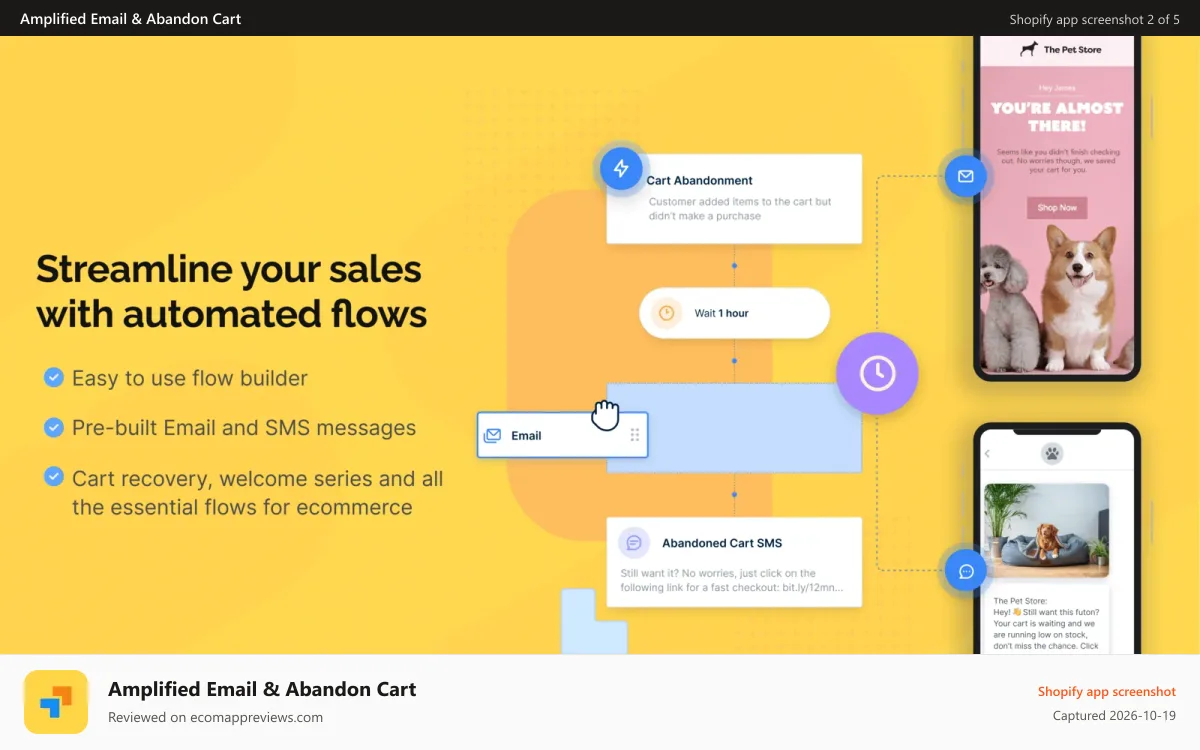This screenshot has width=1200, height=750.
Task: Click the 'Amplified Email & Abandon Cart' title in top bar
Action: pyautogui.click(x=131, y=18)
